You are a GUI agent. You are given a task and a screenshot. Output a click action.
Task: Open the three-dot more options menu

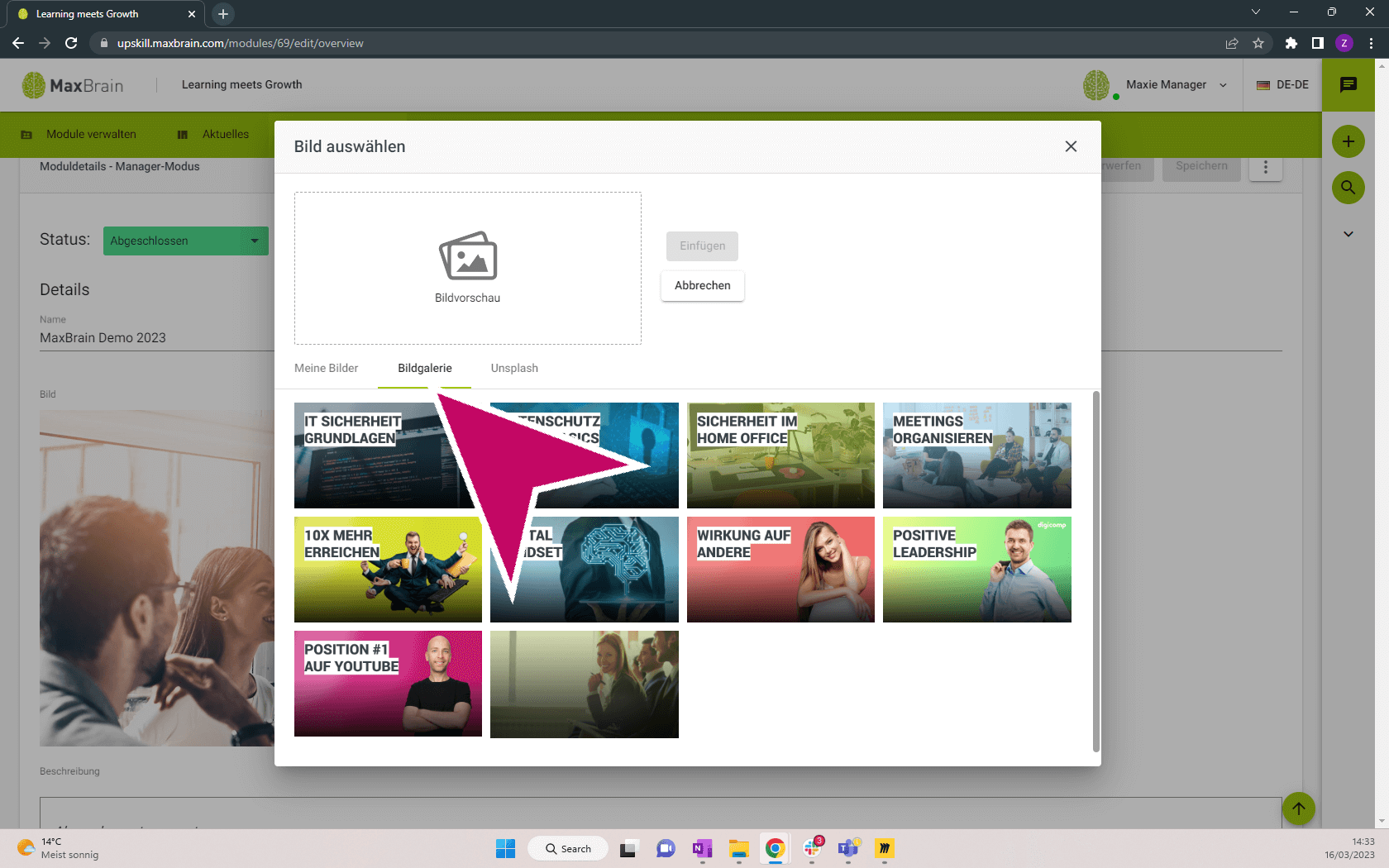pos(1265,167)
